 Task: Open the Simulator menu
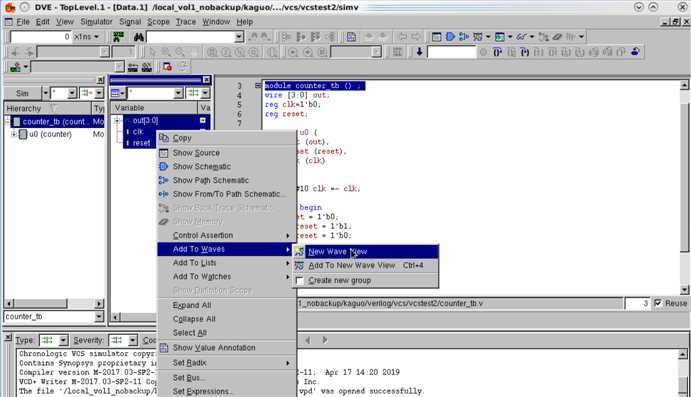tap(96, 22)
